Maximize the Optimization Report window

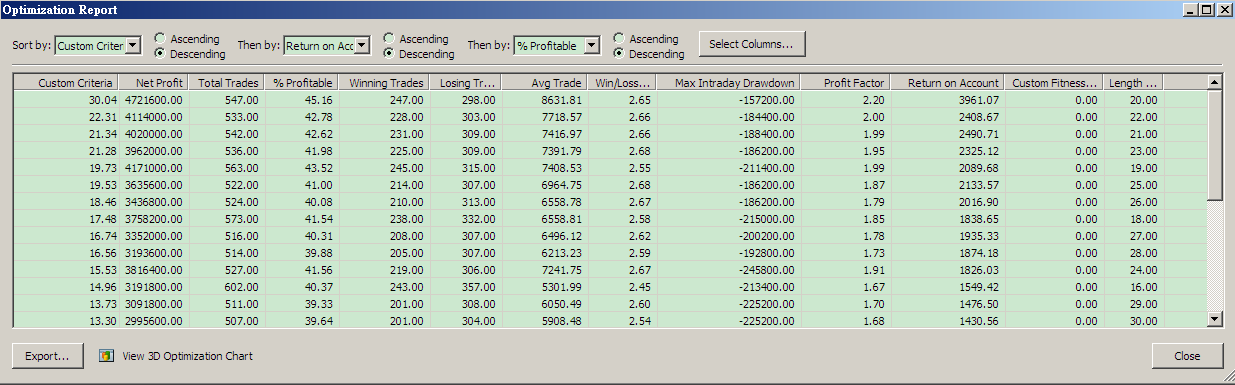[x=1205, y=9]
